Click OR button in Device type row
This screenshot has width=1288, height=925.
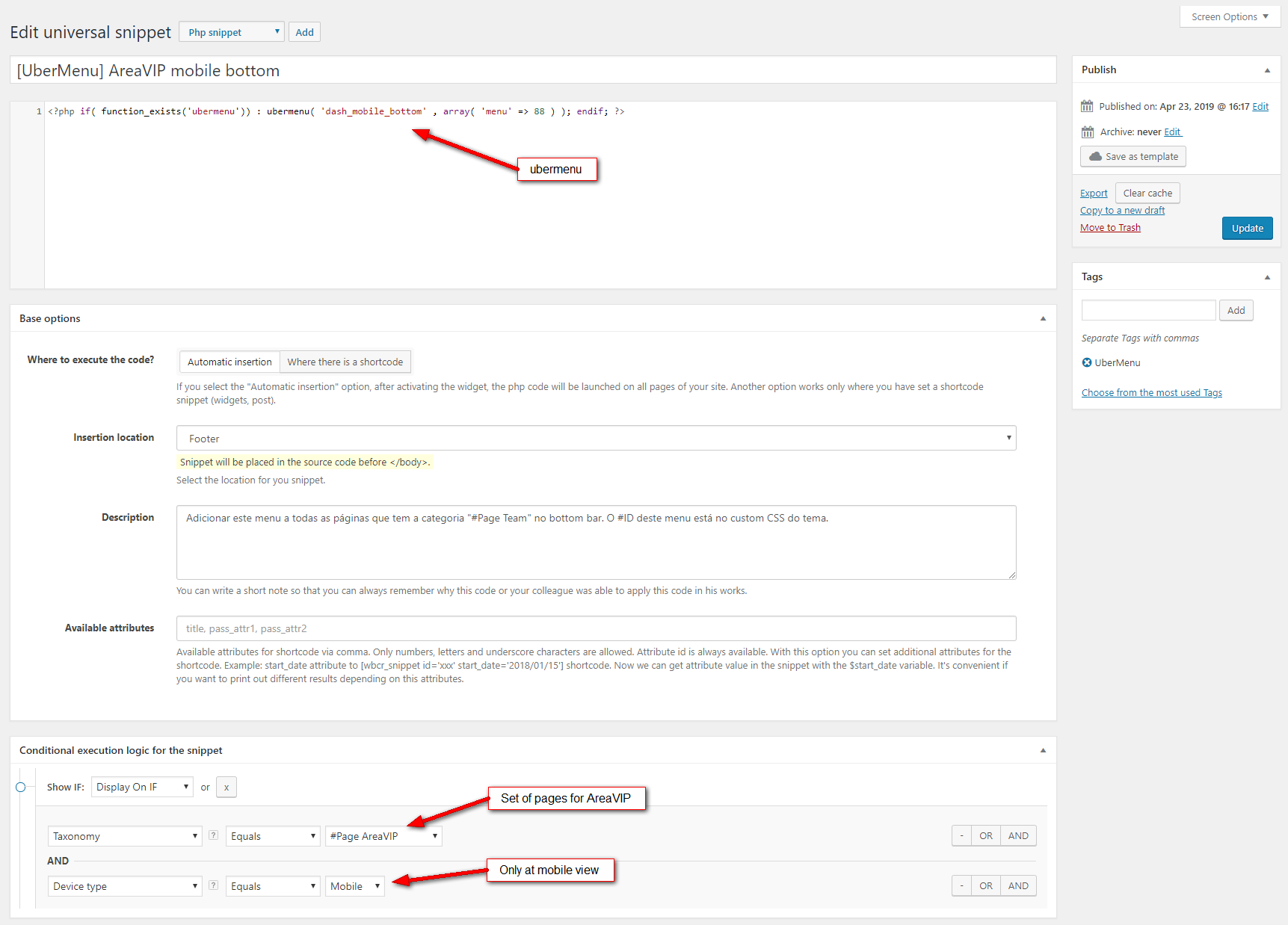pos(986,885)
